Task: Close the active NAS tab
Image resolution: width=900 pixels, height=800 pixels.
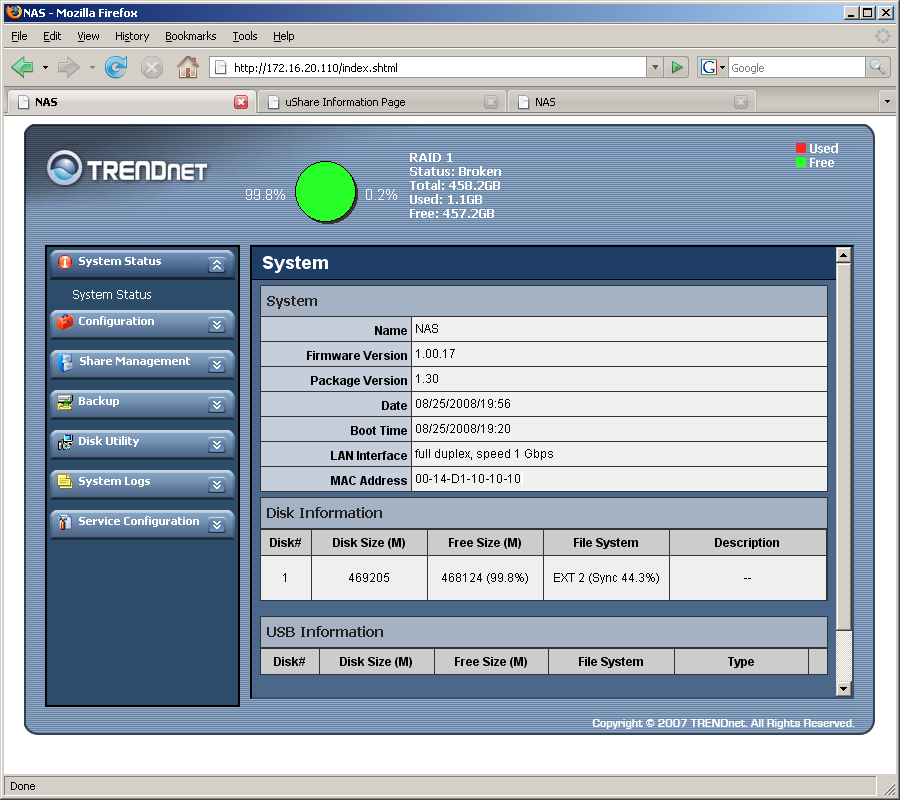Action: click(x=241, y=102)
